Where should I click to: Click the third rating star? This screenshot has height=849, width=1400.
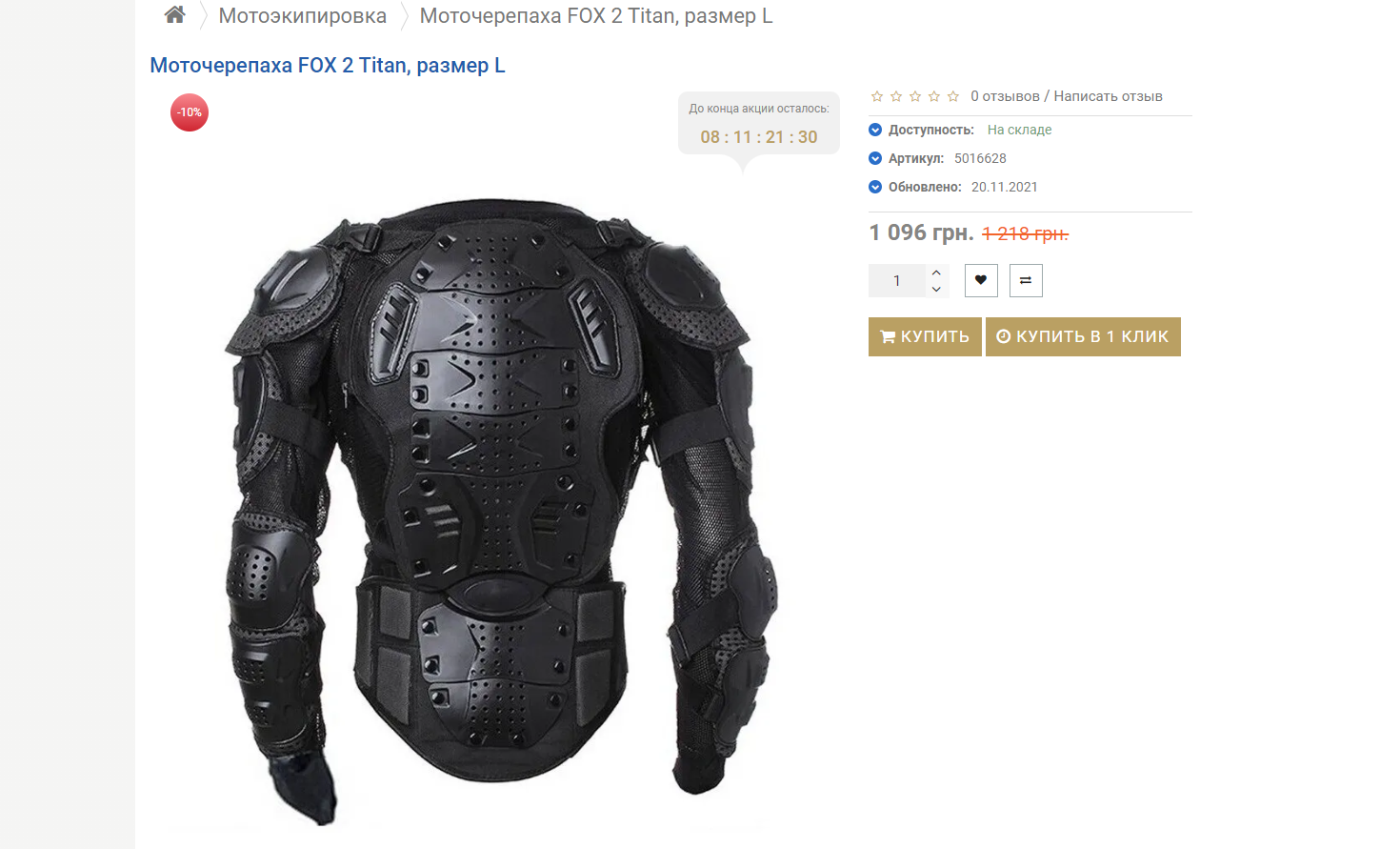click(x=915, y=96)
